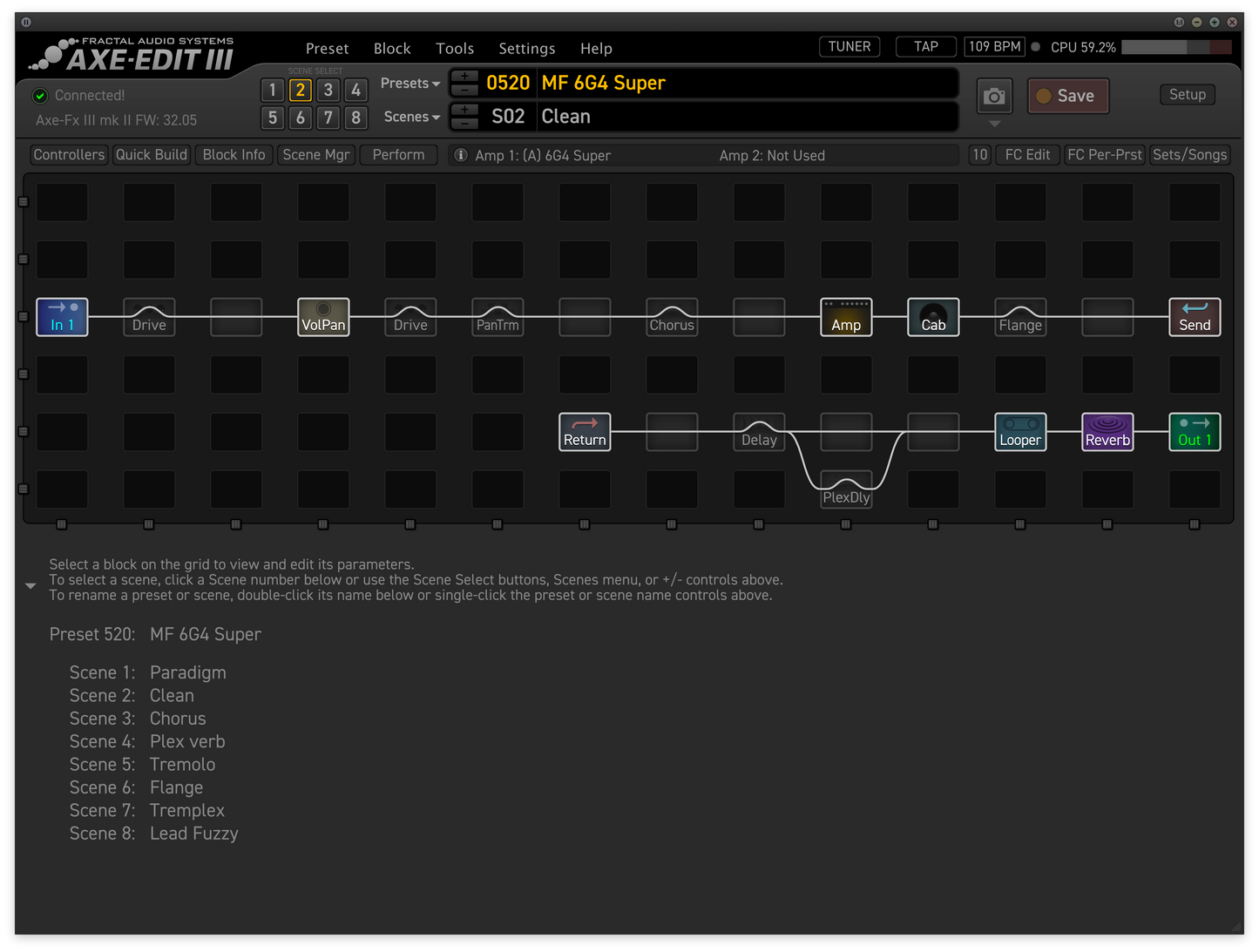Increment the preset with the plus stepper

(x=464, y=77)
